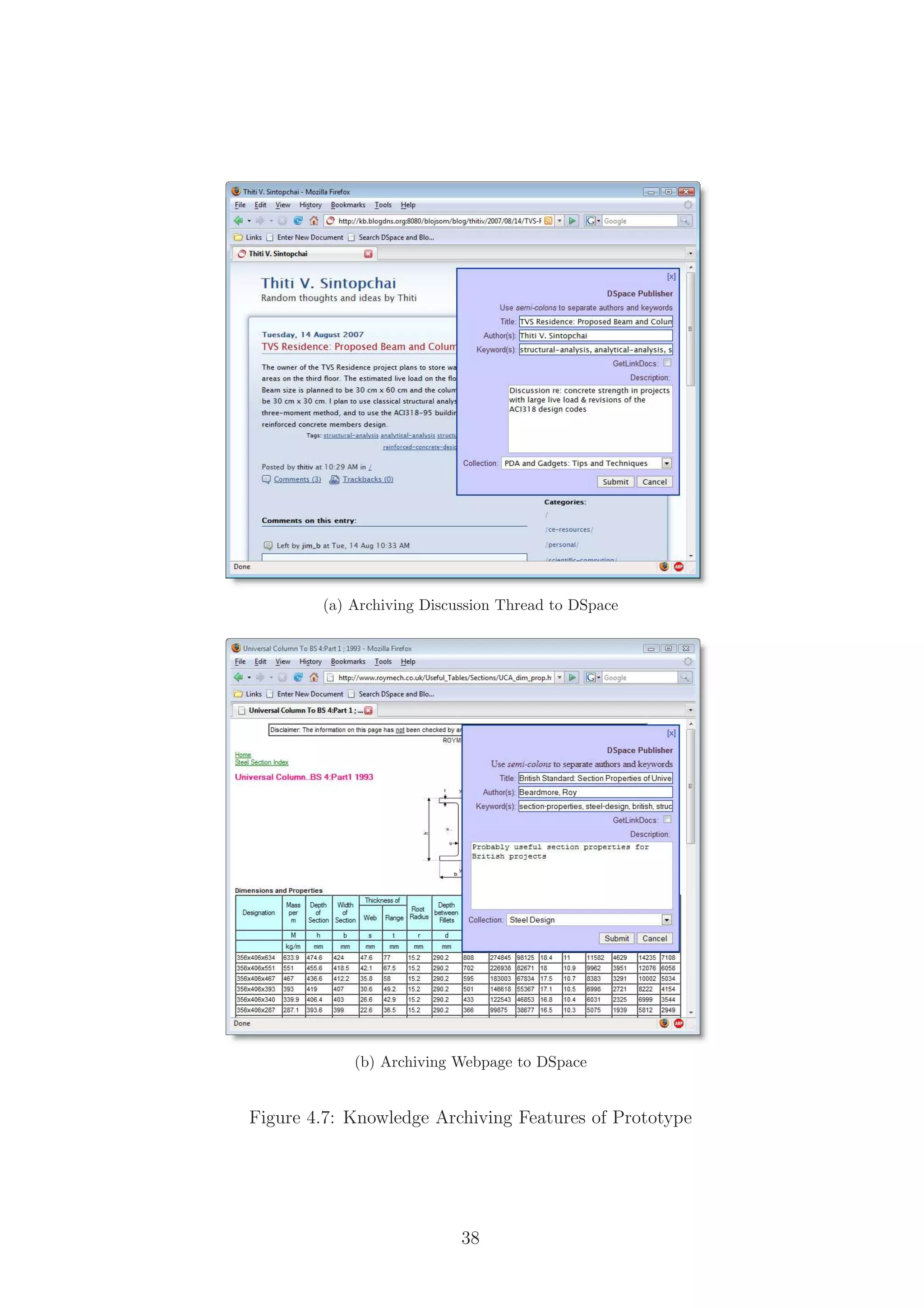Submit the British Standard DSpace form
The height and width of the screenshot is (1308, 924).
(617, 939)
